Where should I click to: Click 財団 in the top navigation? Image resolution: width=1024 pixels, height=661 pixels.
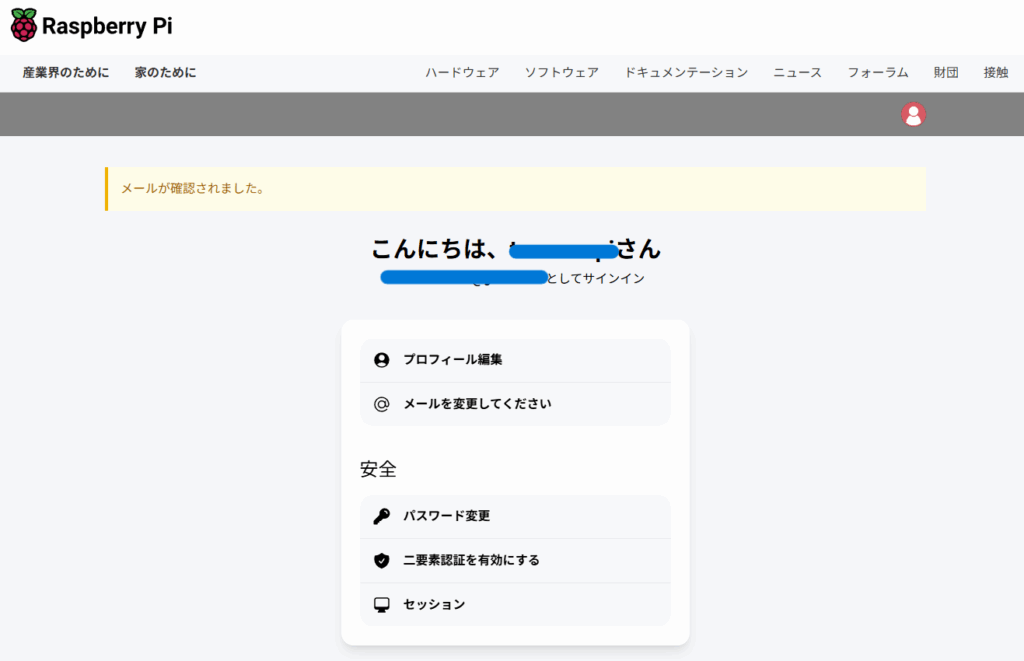click(946, 72)
